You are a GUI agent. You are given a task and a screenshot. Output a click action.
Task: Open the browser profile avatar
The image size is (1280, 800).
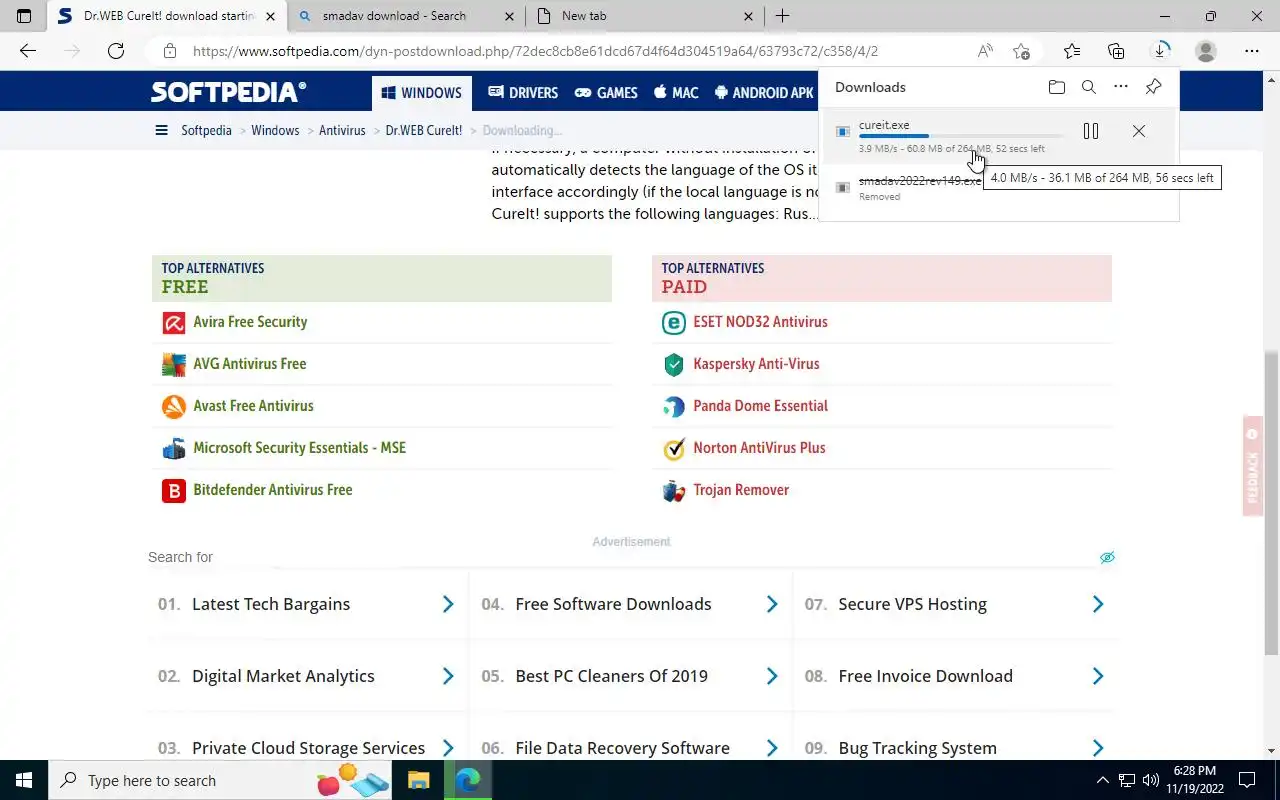click(1206, 51)
